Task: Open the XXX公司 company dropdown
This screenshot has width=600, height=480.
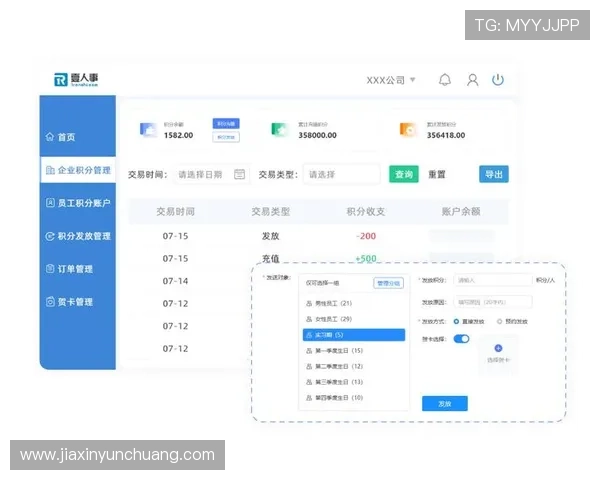Action: (x=391, y=80)
